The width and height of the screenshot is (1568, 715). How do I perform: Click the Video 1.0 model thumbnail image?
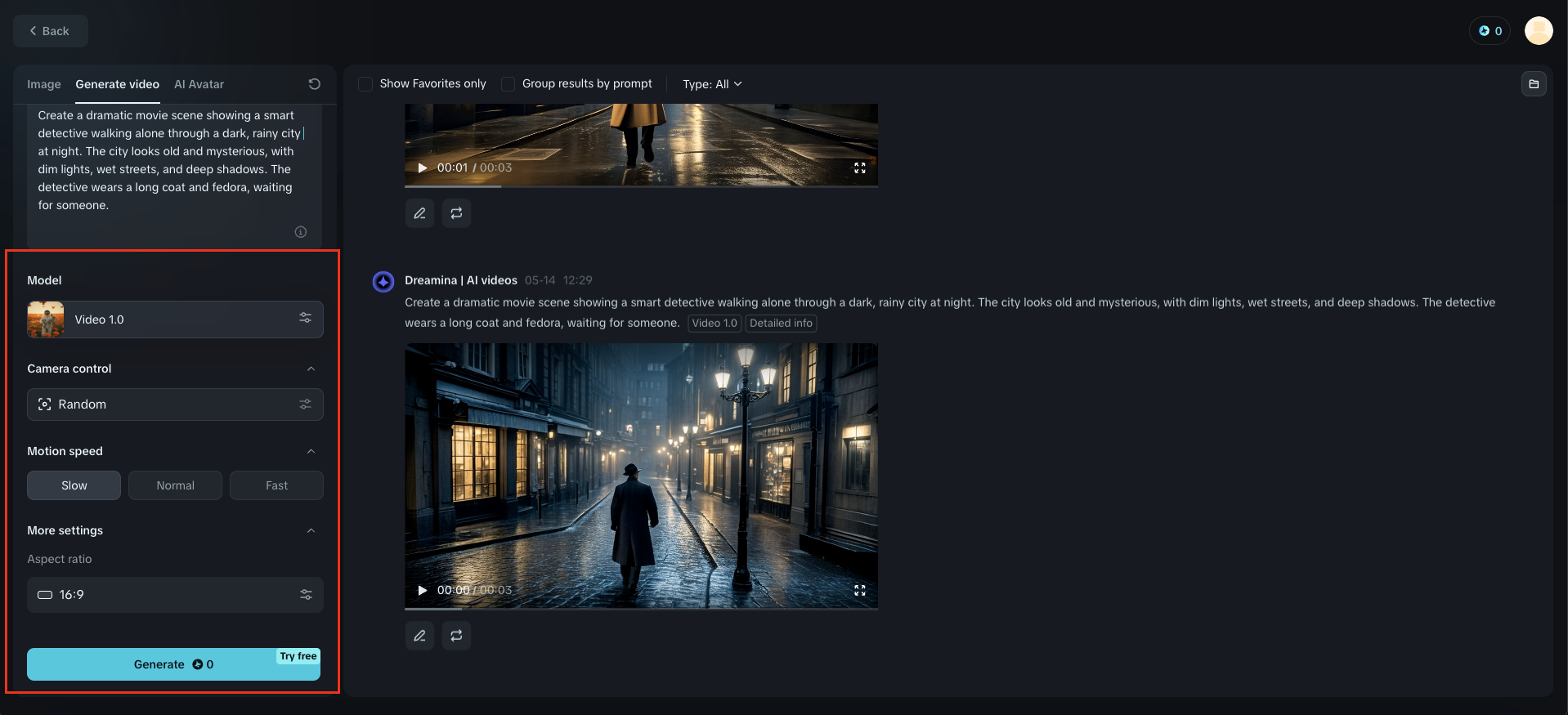click(46, 320)
